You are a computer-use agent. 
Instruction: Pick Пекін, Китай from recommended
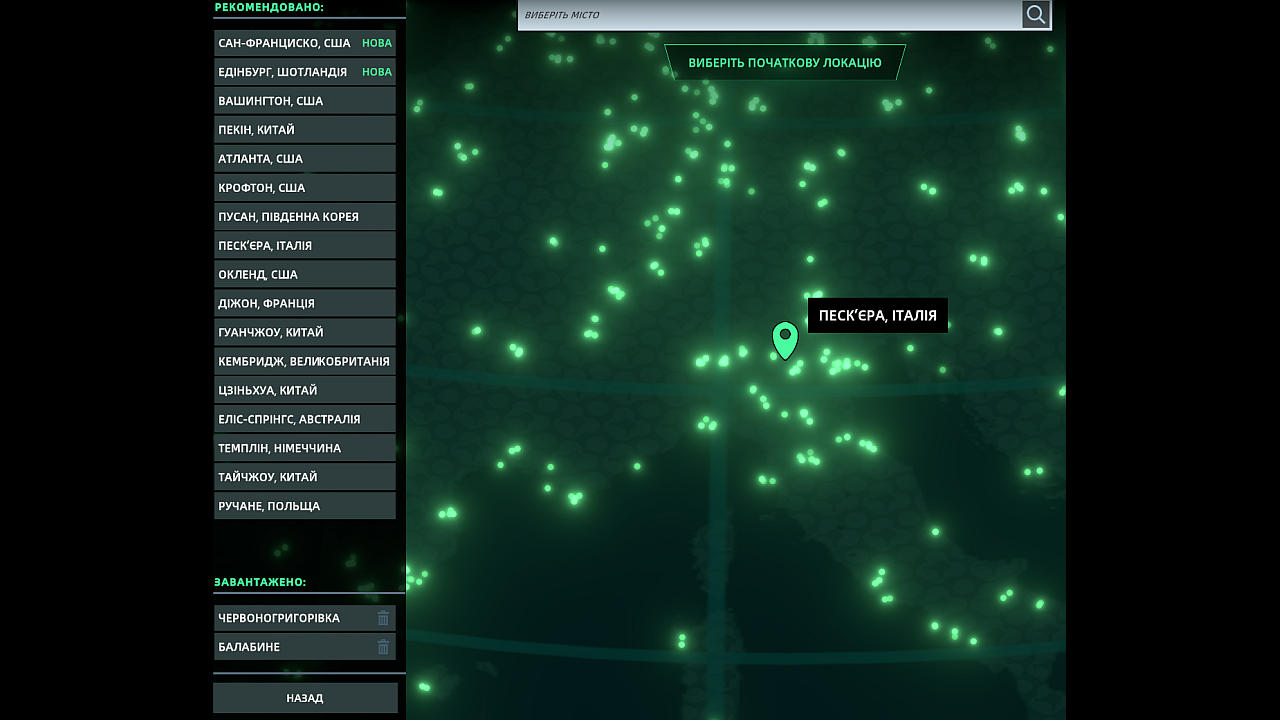(305, 130)
